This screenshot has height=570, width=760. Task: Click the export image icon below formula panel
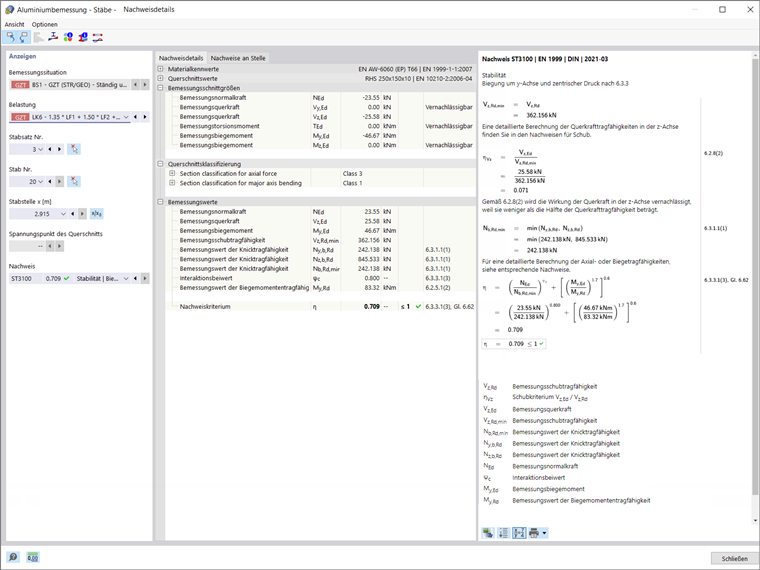click(x=488, y=533)
